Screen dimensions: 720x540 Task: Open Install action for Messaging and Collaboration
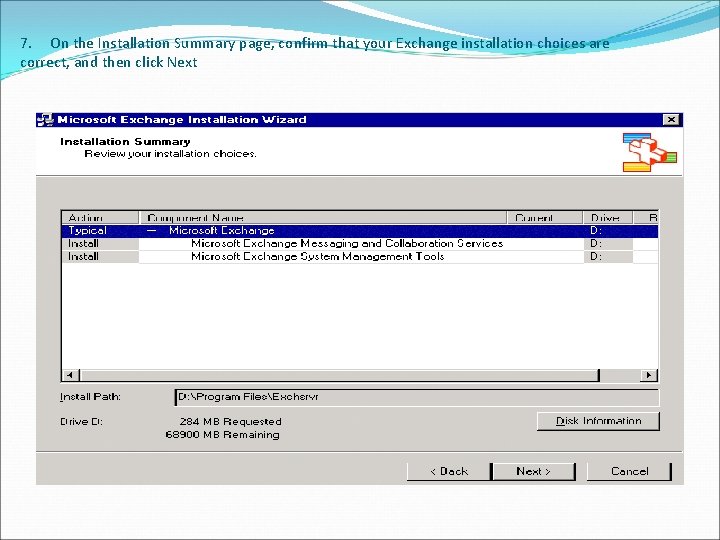(x=100, y=244)
